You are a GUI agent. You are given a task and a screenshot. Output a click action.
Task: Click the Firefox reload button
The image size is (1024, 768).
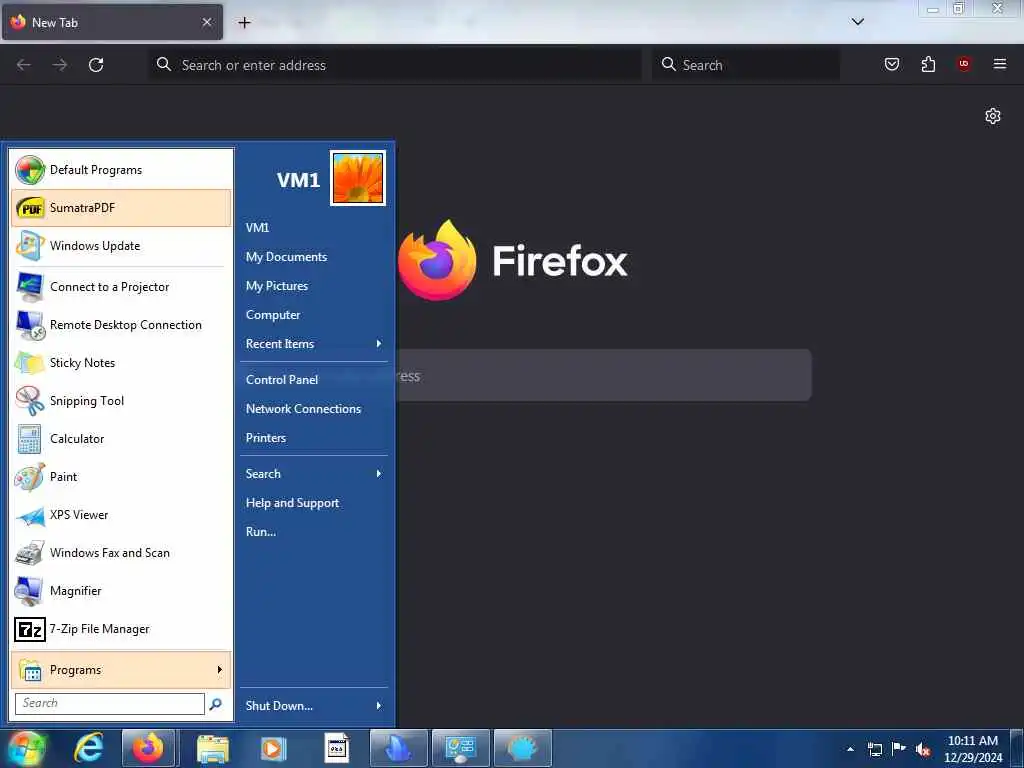(x=96, y=65)
